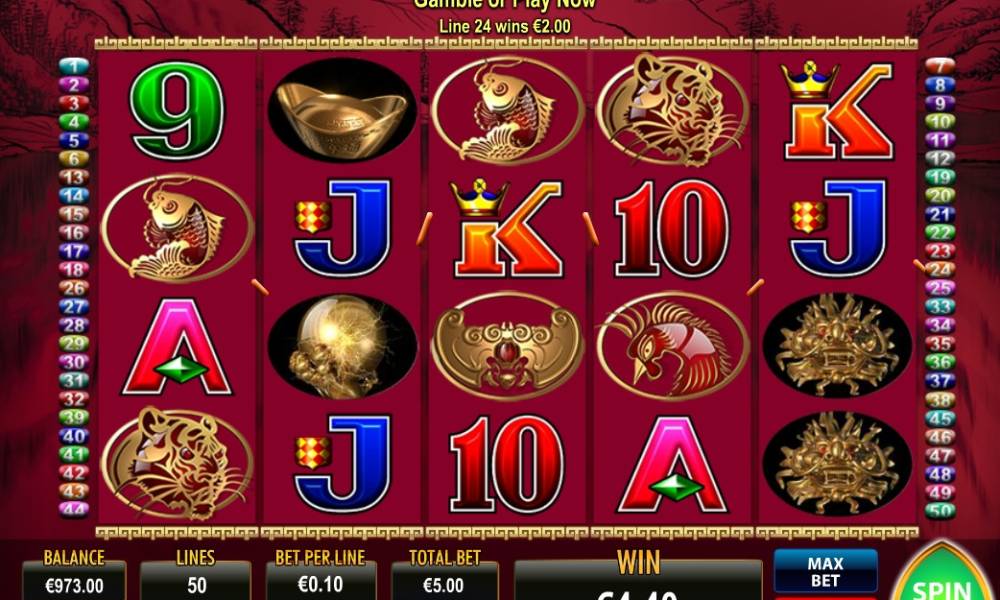The width and height of the screenshot is (1000, 600).
Task: Click the Total Bet value €5.00
Action: (445, 583)
